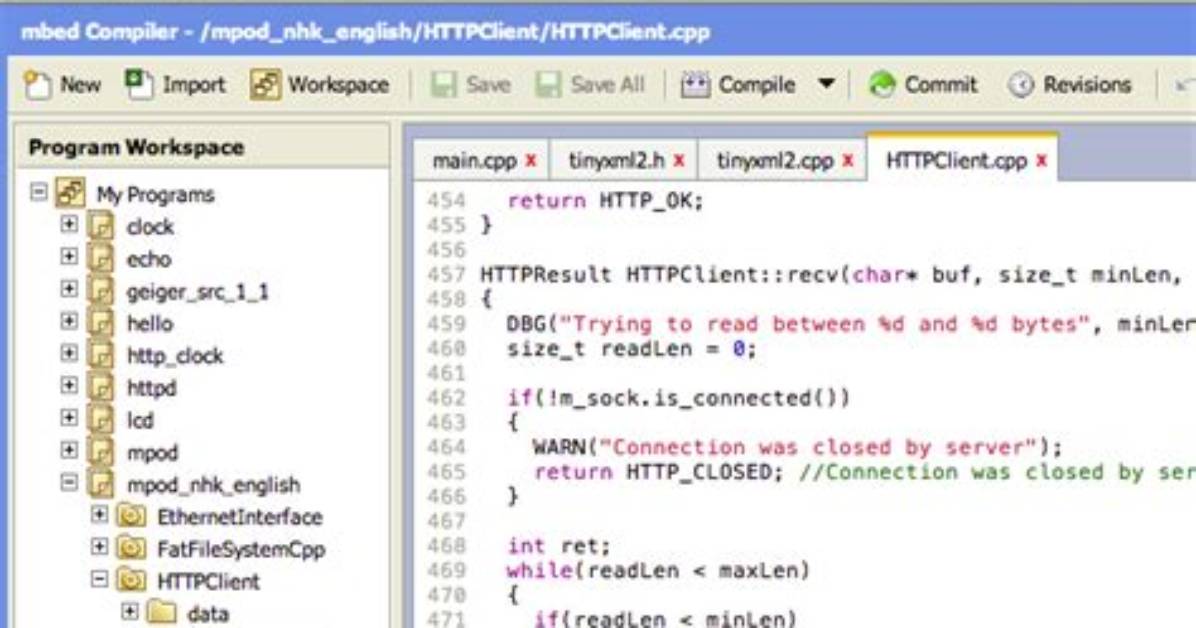1196x628 pixels.
Task: Expand the clock program node
Action: coord(69,224)
